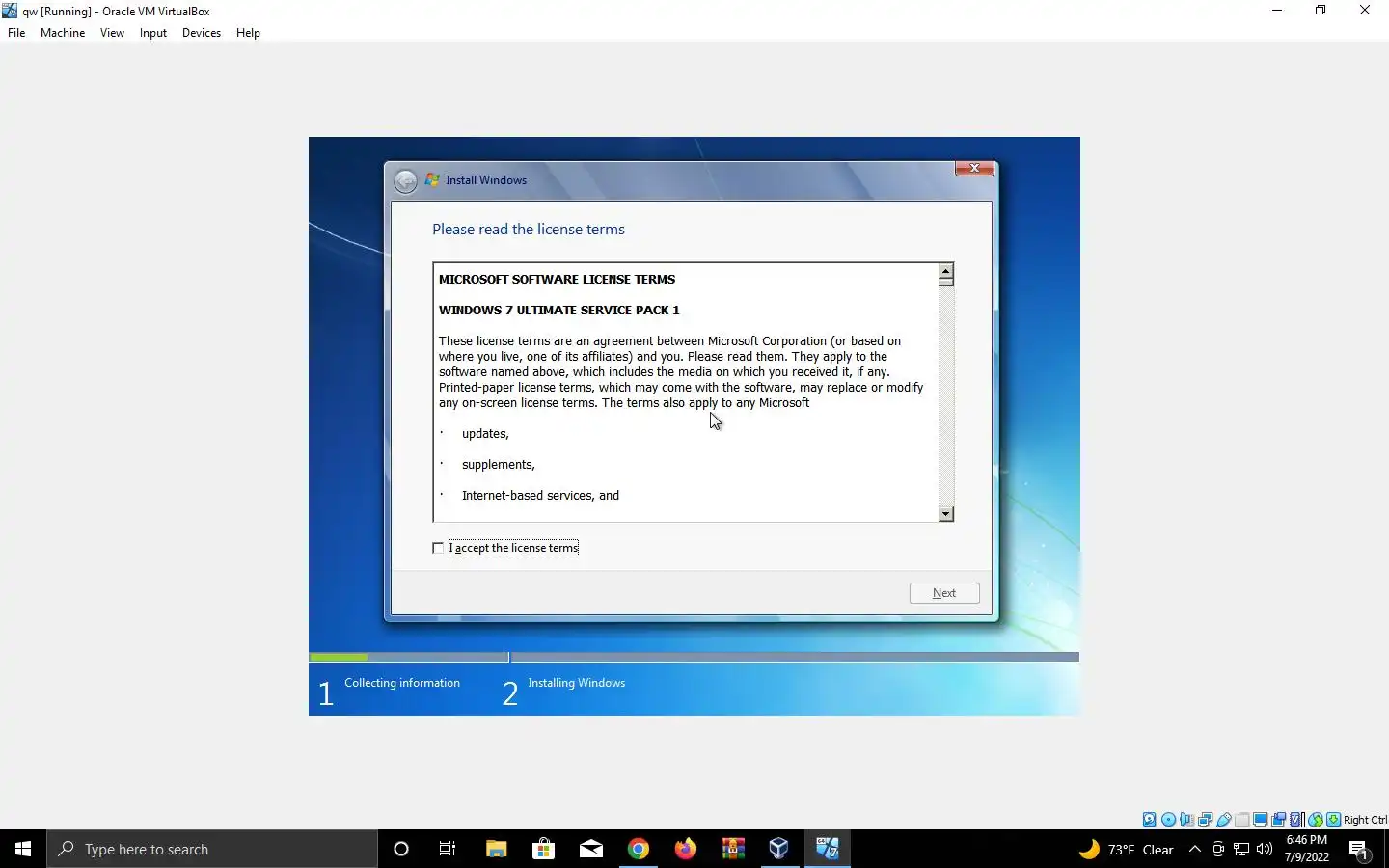This screenshot has width=1389, height=868.
Task: Open the File menu in VirtualBox
Action: 16,32
